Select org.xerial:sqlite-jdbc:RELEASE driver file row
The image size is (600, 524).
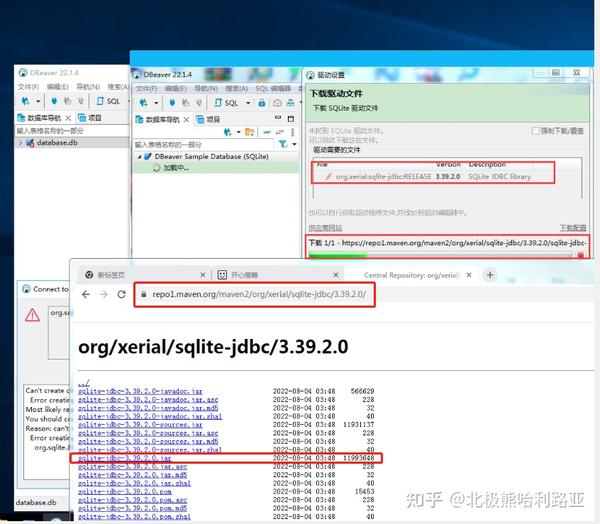[x=432, y=176]
